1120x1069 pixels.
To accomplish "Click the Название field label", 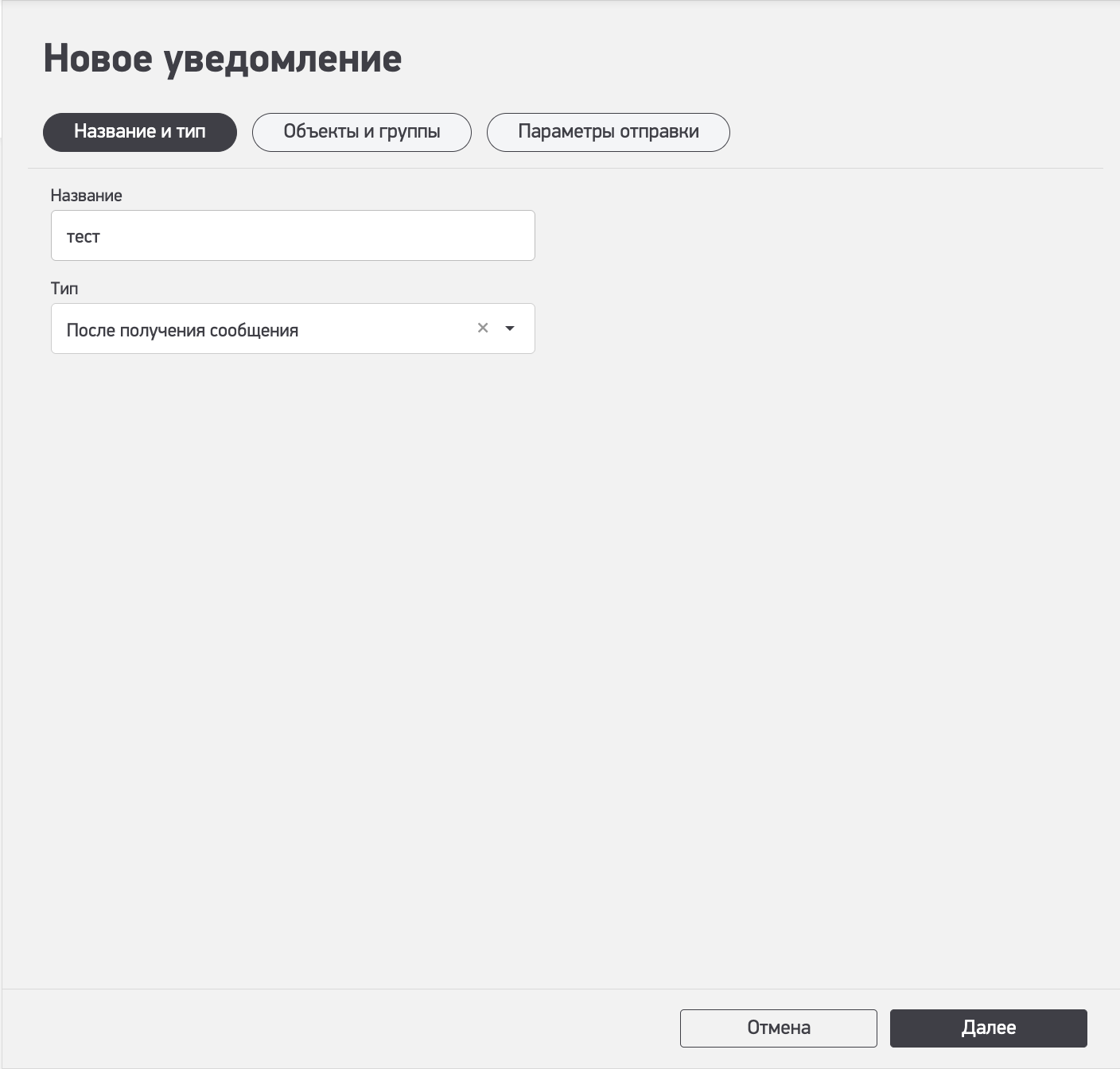I will (x=86, y=196).
